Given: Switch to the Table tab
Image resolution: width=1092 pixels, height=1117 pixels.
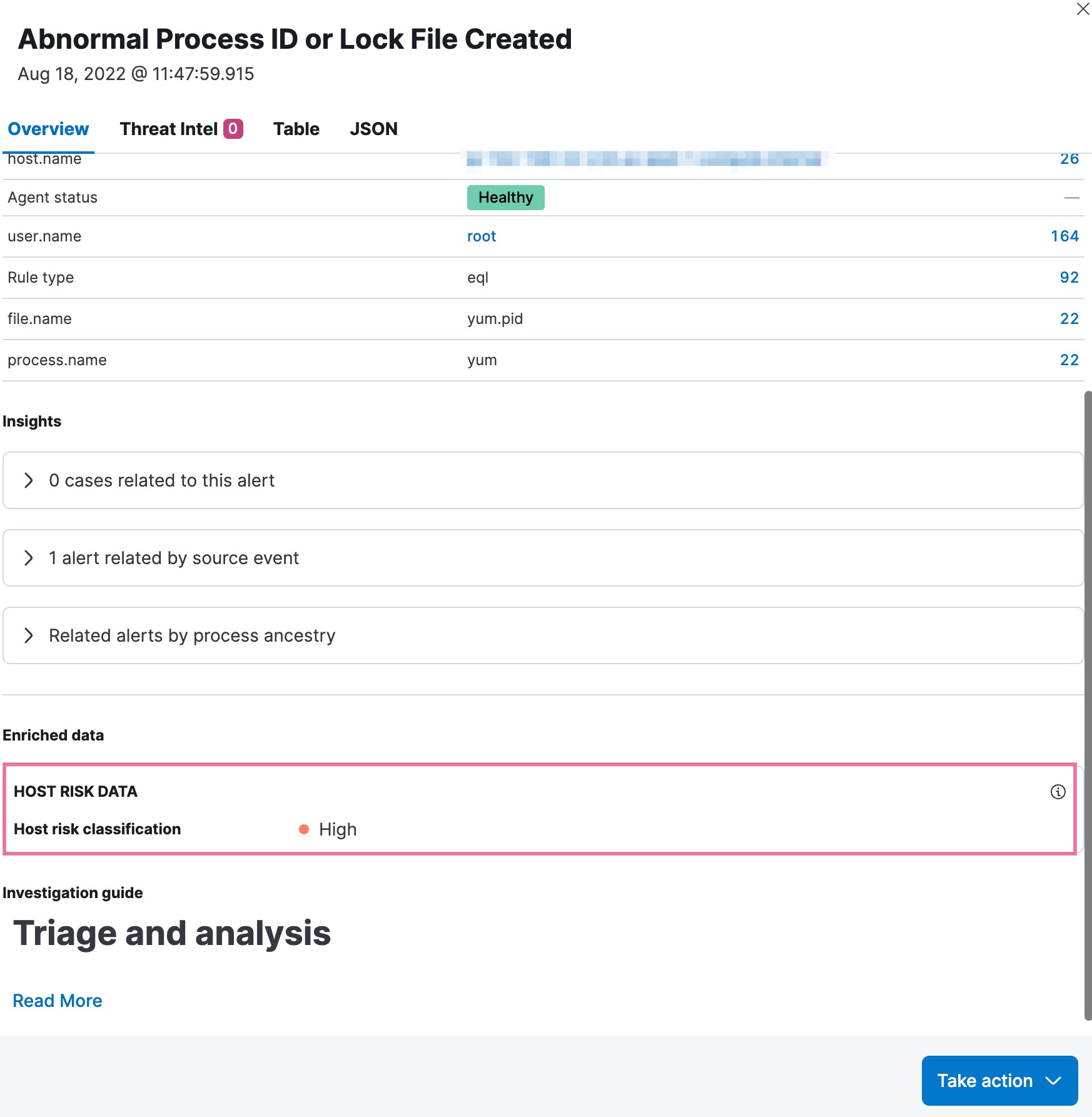Looking at the screenshot, I should coord(296,129).
